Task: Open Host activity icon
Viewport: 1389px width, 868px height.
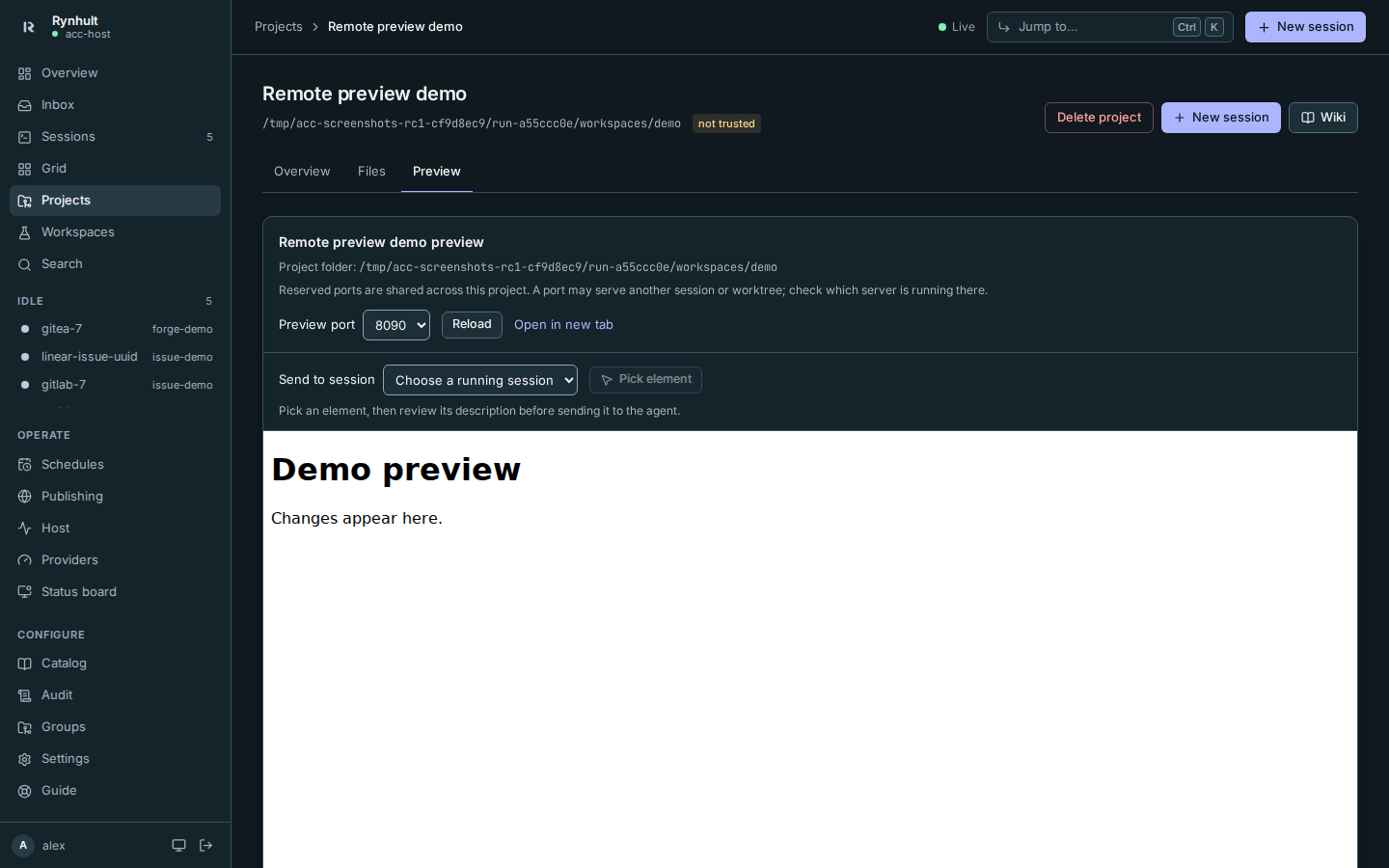Action: coord(25,529)
